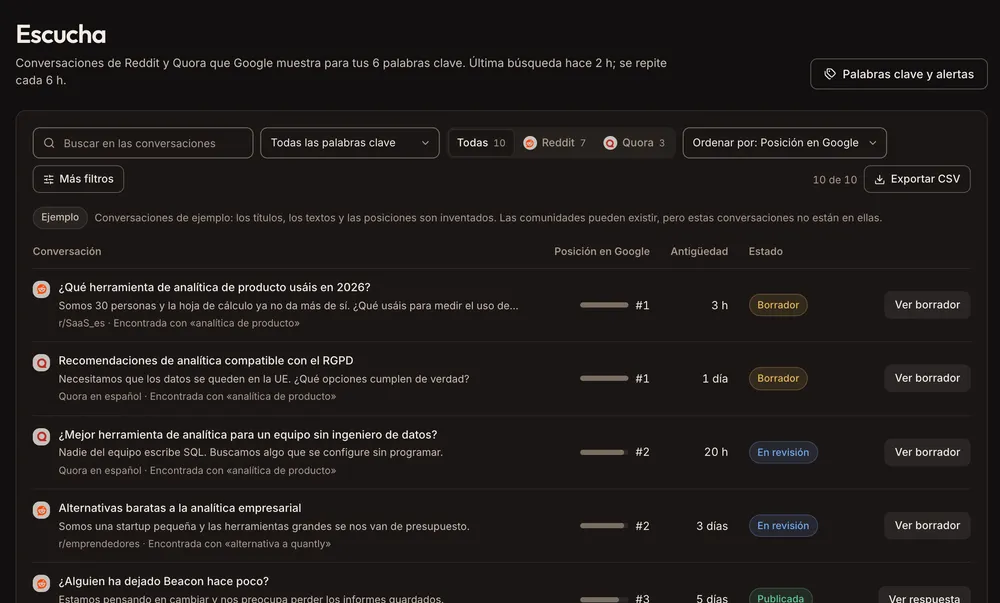Click Reddit icon beside ¿Alguien ha dejado Beacon
This screenshot has height=603, width=1000.
pyautogui.click(x=41, y=583)
